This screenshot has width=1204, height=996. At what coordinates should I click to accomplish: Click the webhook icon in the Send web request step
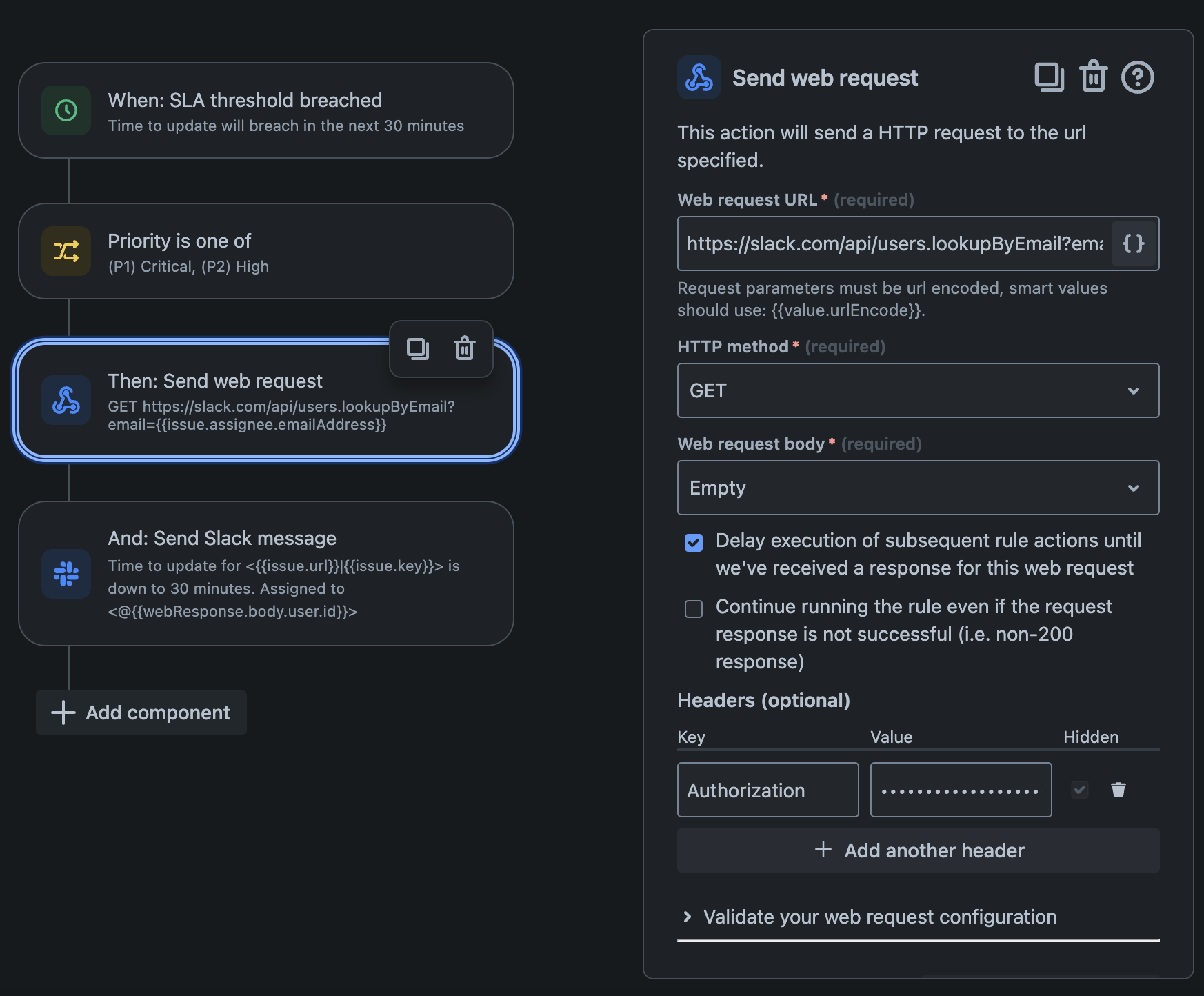click(66, 400)
